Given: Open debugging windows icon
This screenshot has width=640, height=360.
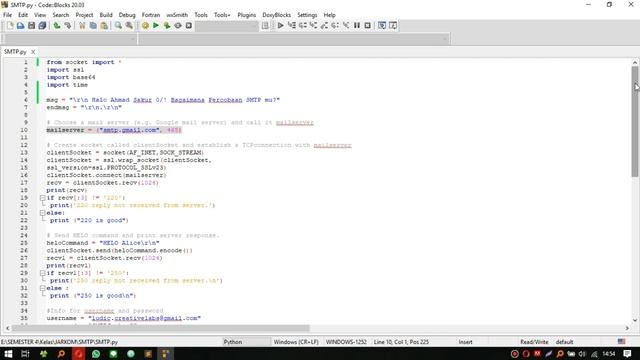Looking at the screenshot, I should pos(382,25).
